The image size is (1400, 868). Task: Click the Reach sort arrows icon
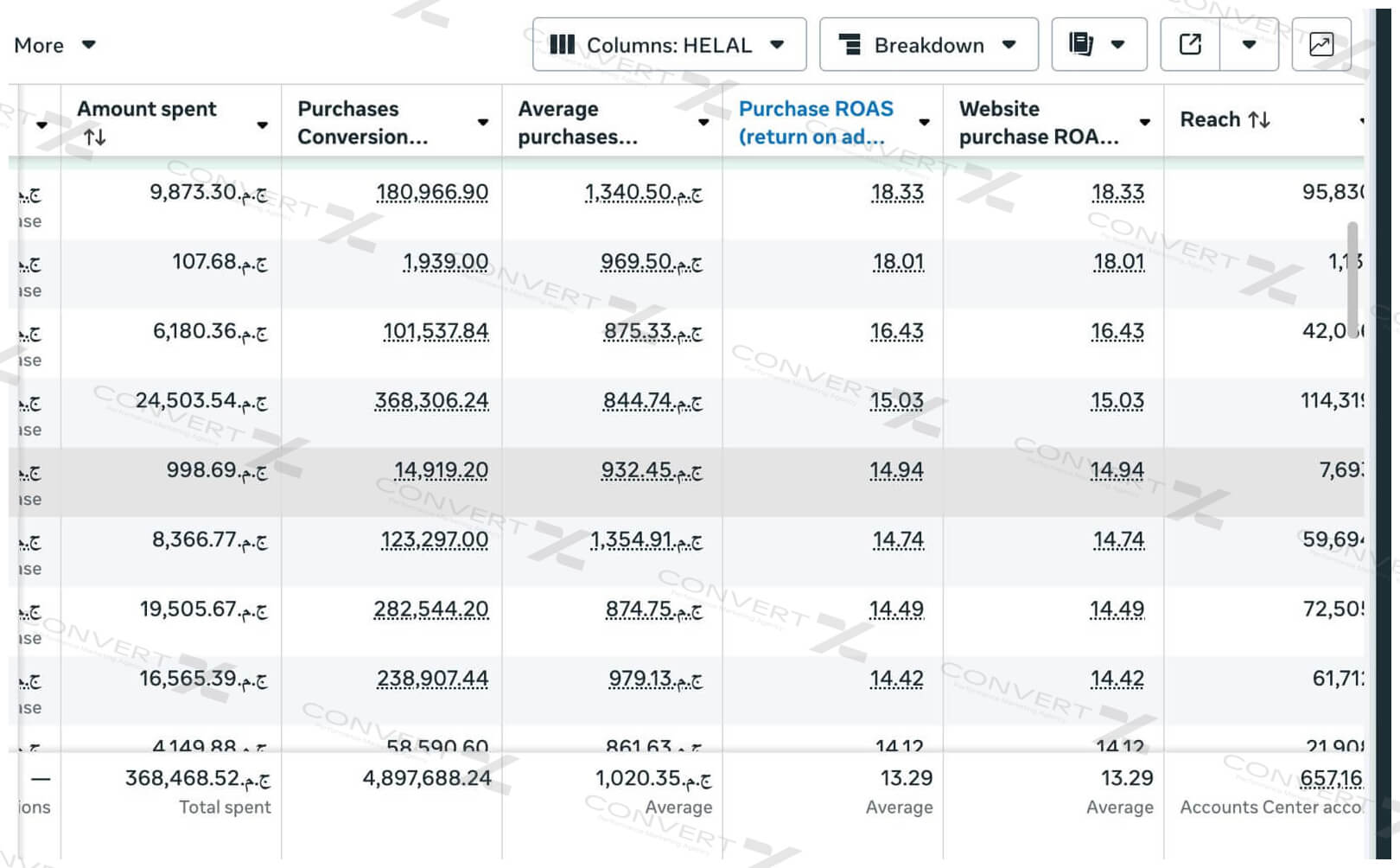pyautogui.click(x=1259, y=120)
